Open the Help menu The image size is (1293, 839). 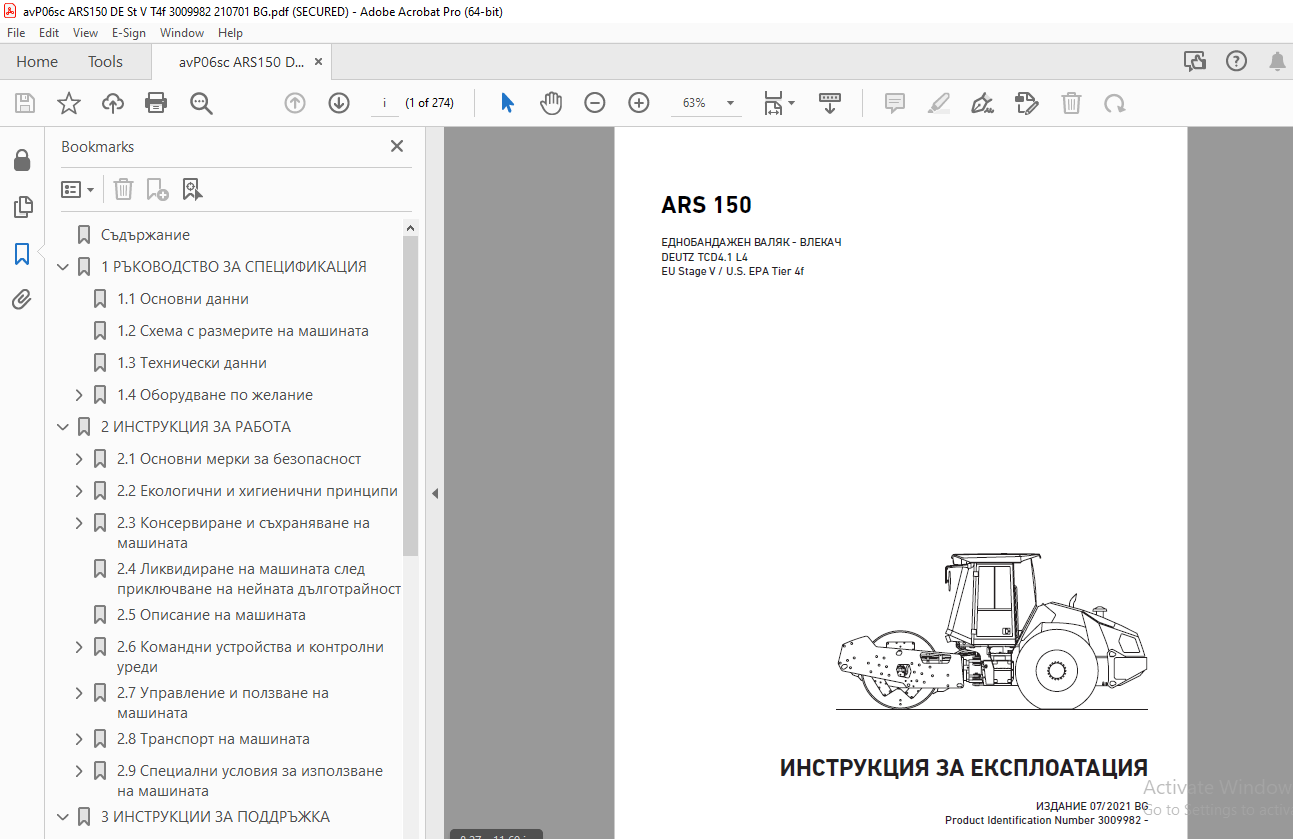coord(230,33)
